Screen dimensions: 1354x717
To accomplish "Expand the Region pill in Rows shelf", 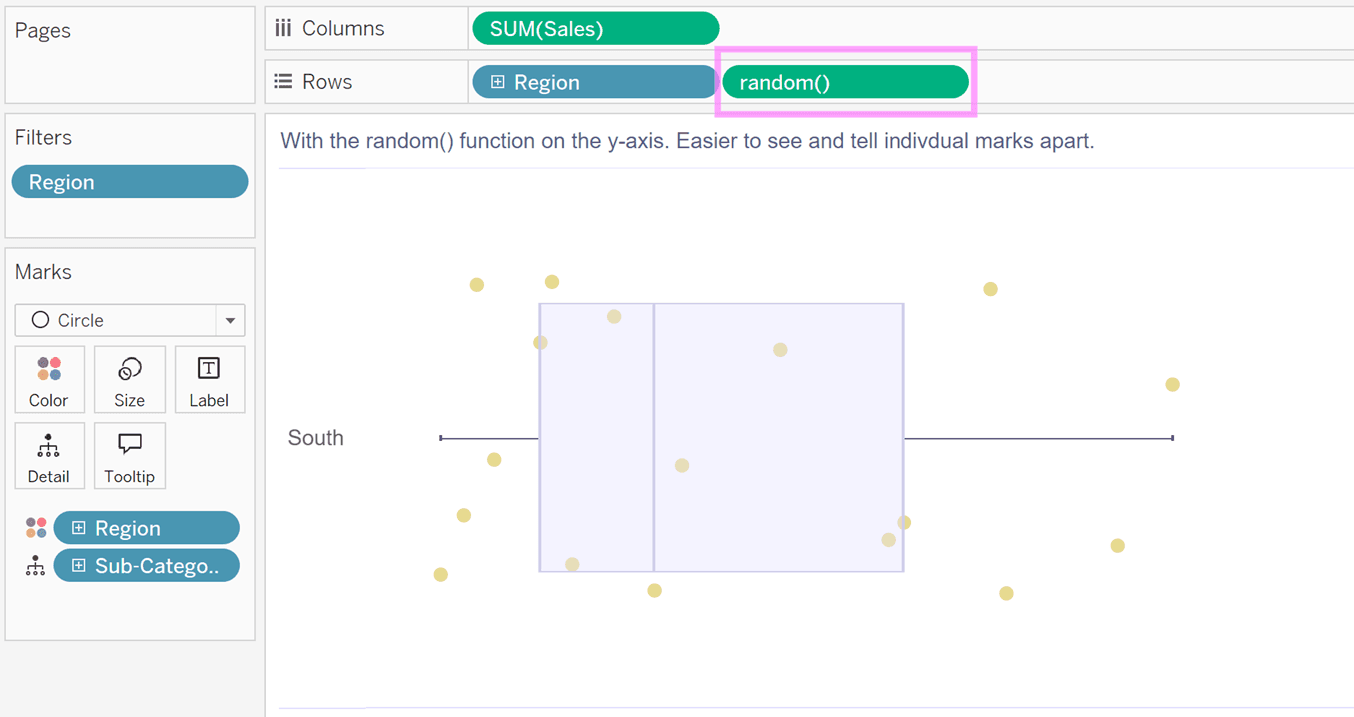I will click(498, 82).
